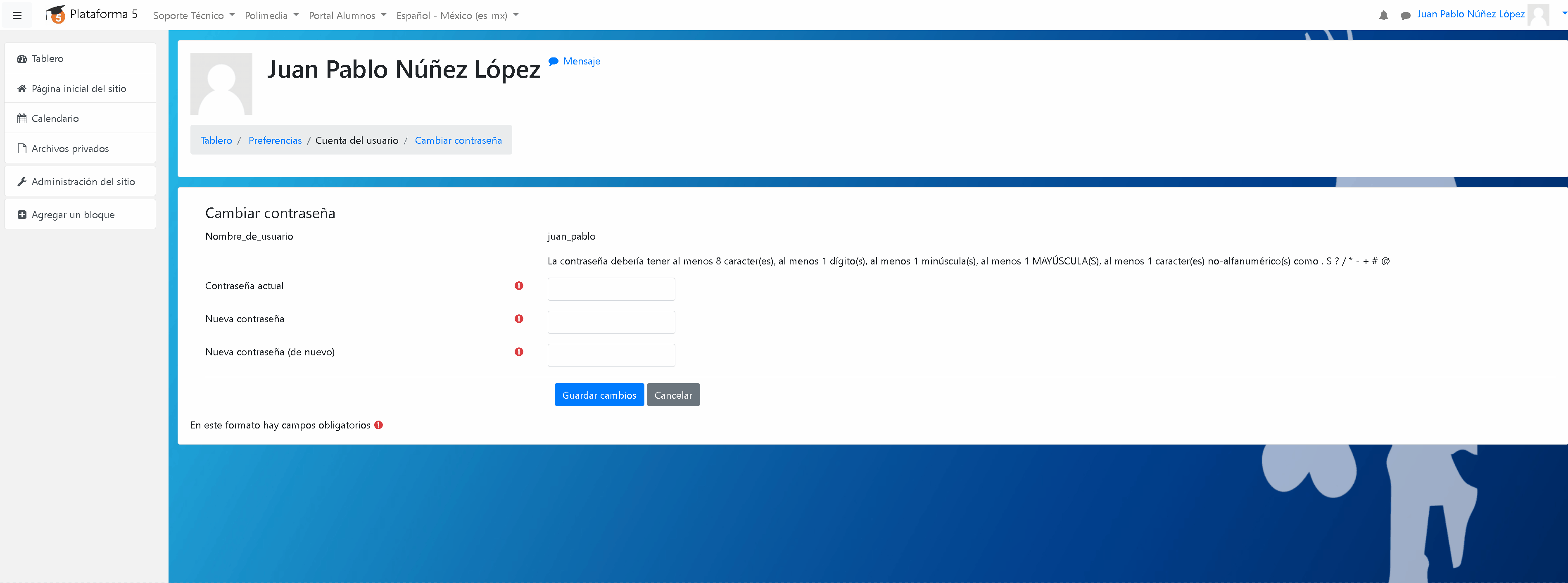The image size is (1568, 583).
Task: Click the top-right user avatar picture
Action: 1538,14
